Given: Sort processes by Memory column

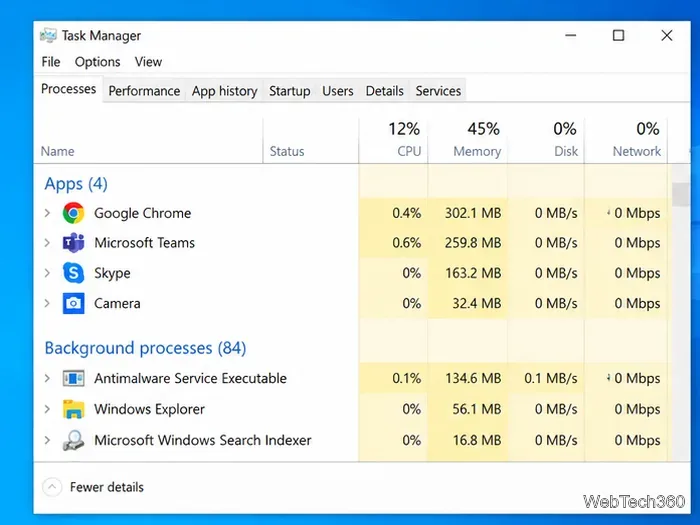Looking at the screenshot, I should click(467, 141).
